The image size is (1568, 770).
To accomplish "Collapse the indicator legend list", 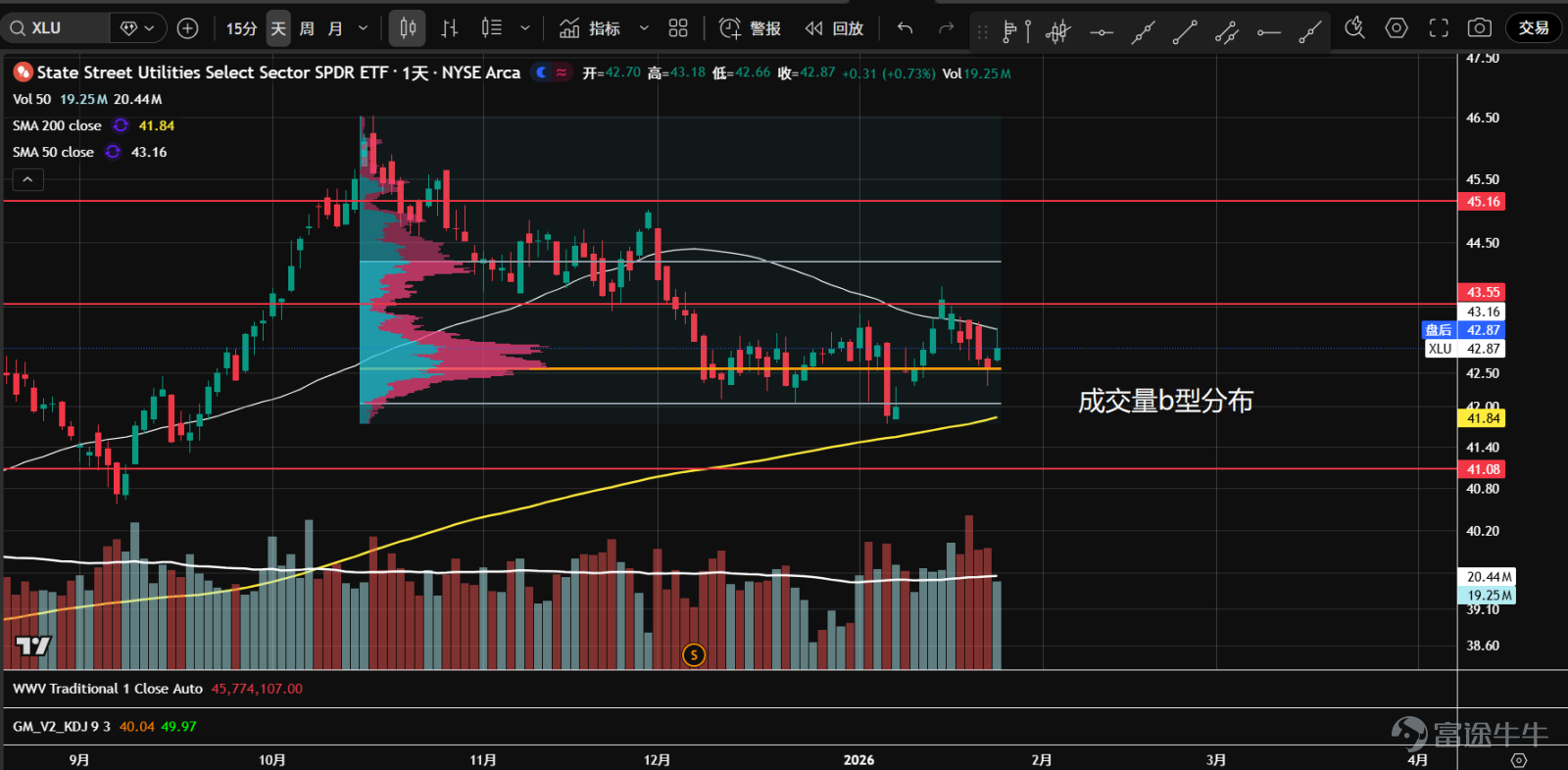I will pos(27,179).
